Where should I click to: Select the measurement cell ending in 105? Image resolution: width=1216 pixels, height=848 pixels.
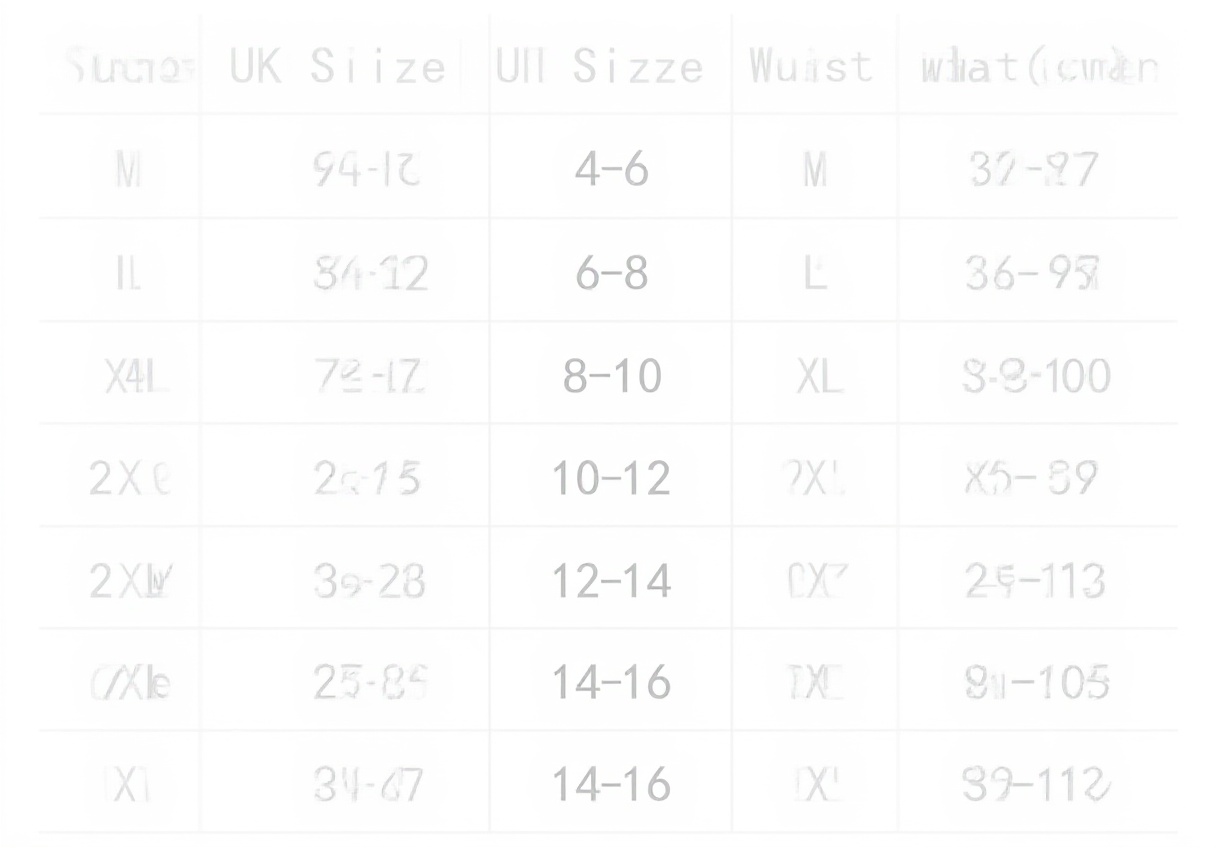[x=1036, y=684]
